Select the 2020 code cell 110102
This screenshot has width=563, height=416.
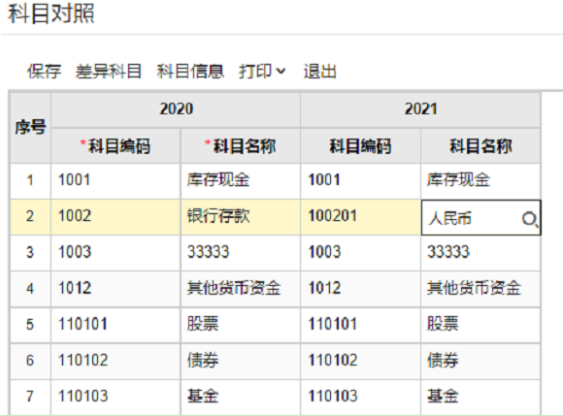click(x=115, y=361)
